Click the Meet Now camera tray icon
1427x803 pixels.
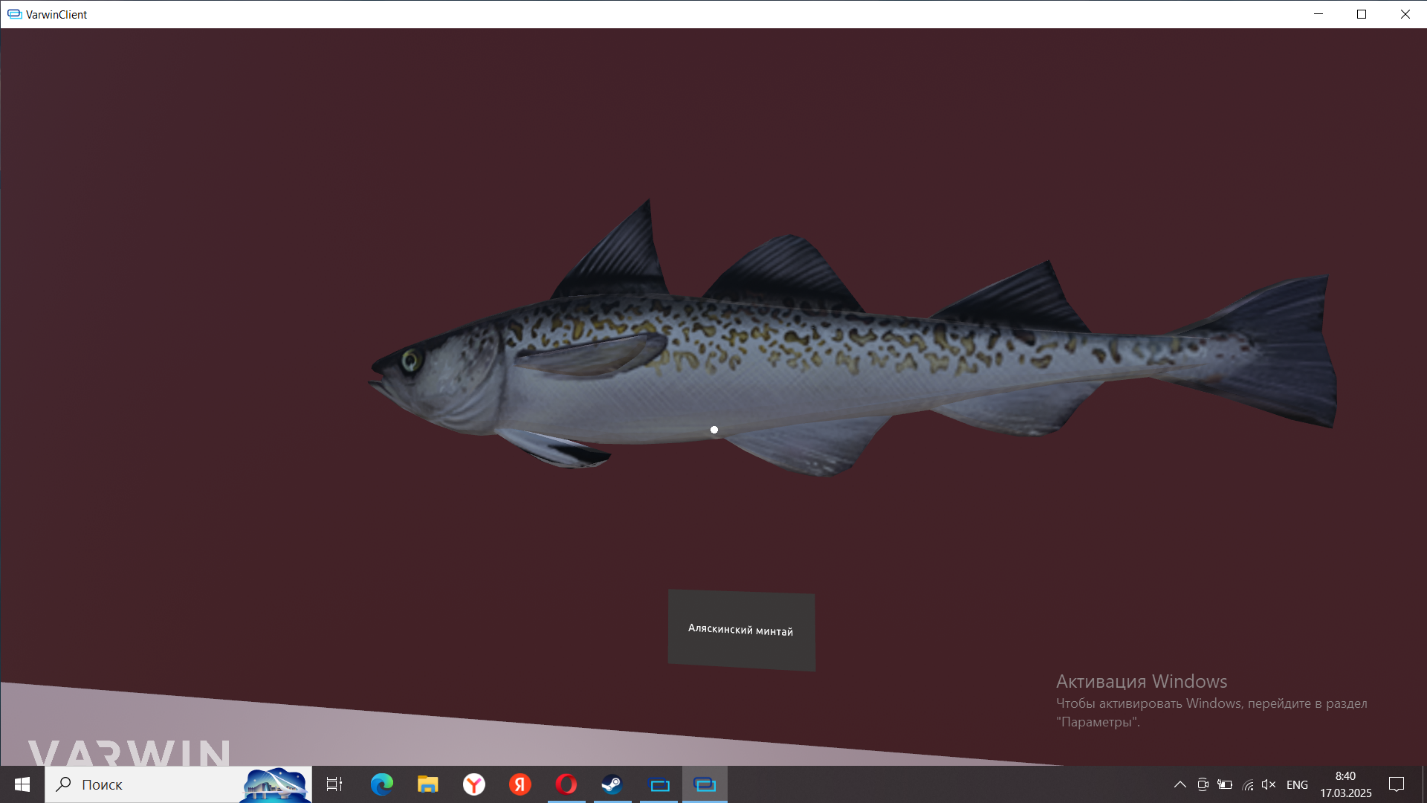pyautogui.click(x=1203, y=785)
